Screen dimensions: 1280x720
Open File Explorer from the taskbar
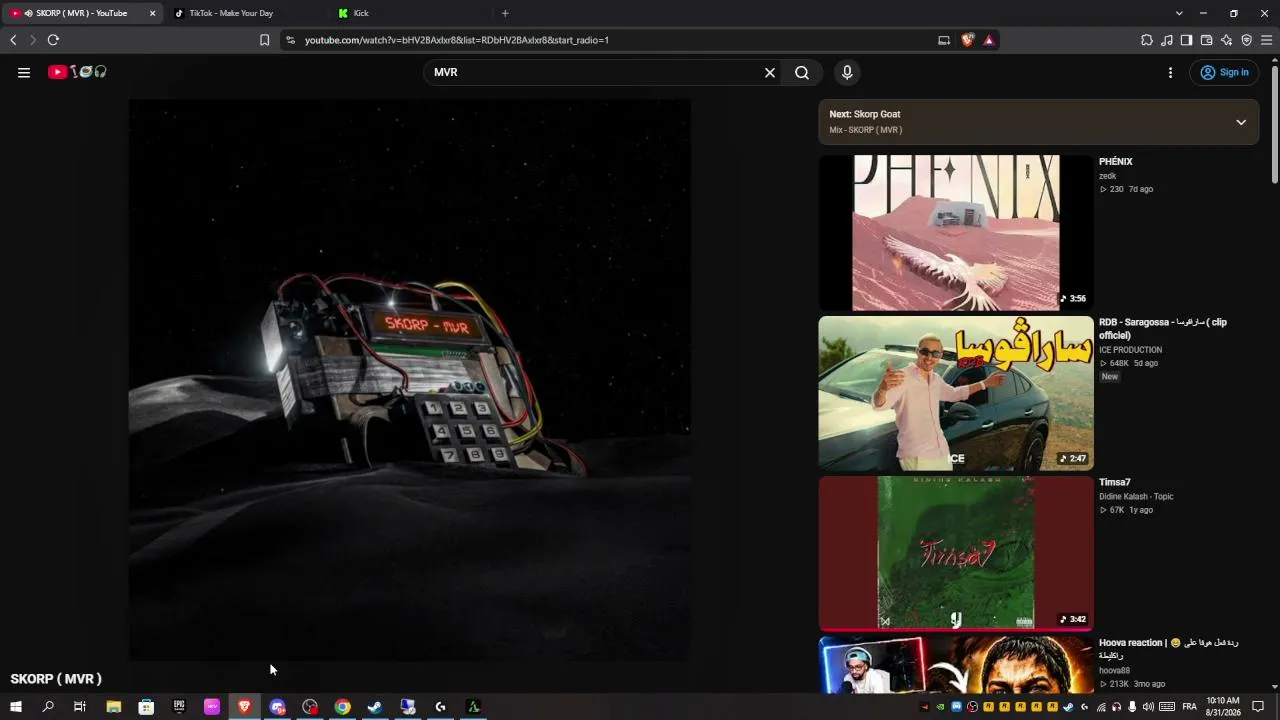coord(114,707)
